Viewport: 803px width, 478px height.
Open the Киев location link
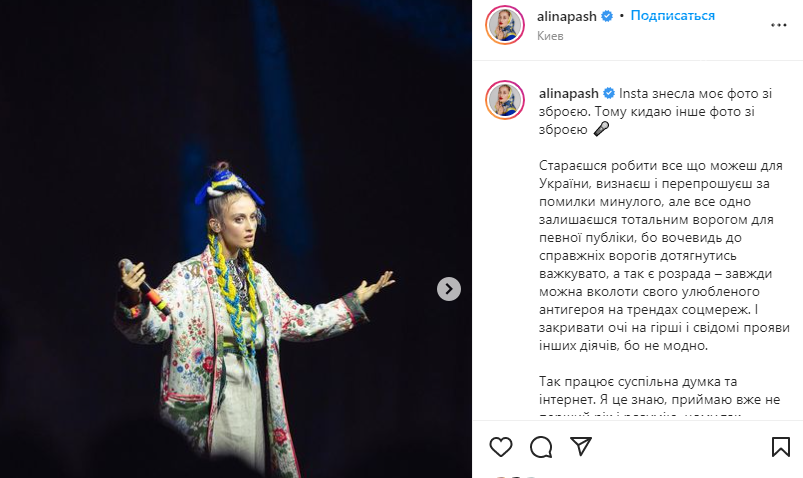[x=550, y=36]
